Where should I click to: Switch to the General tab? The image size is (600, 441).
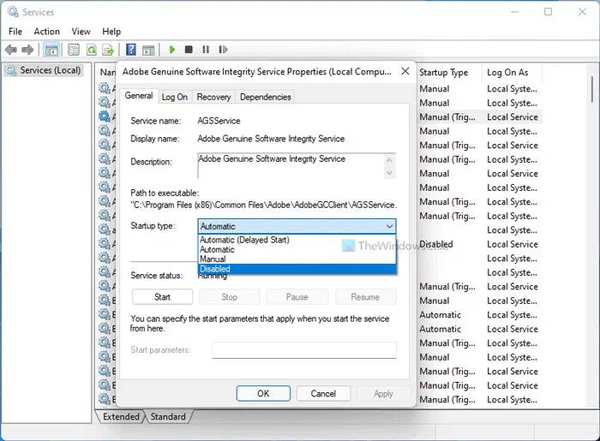(139, 96)
